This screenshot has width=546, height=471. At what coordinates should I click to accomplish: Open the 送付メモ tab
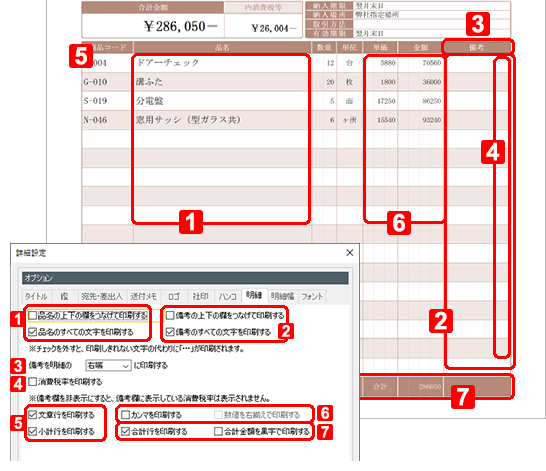tap(143, 296)
